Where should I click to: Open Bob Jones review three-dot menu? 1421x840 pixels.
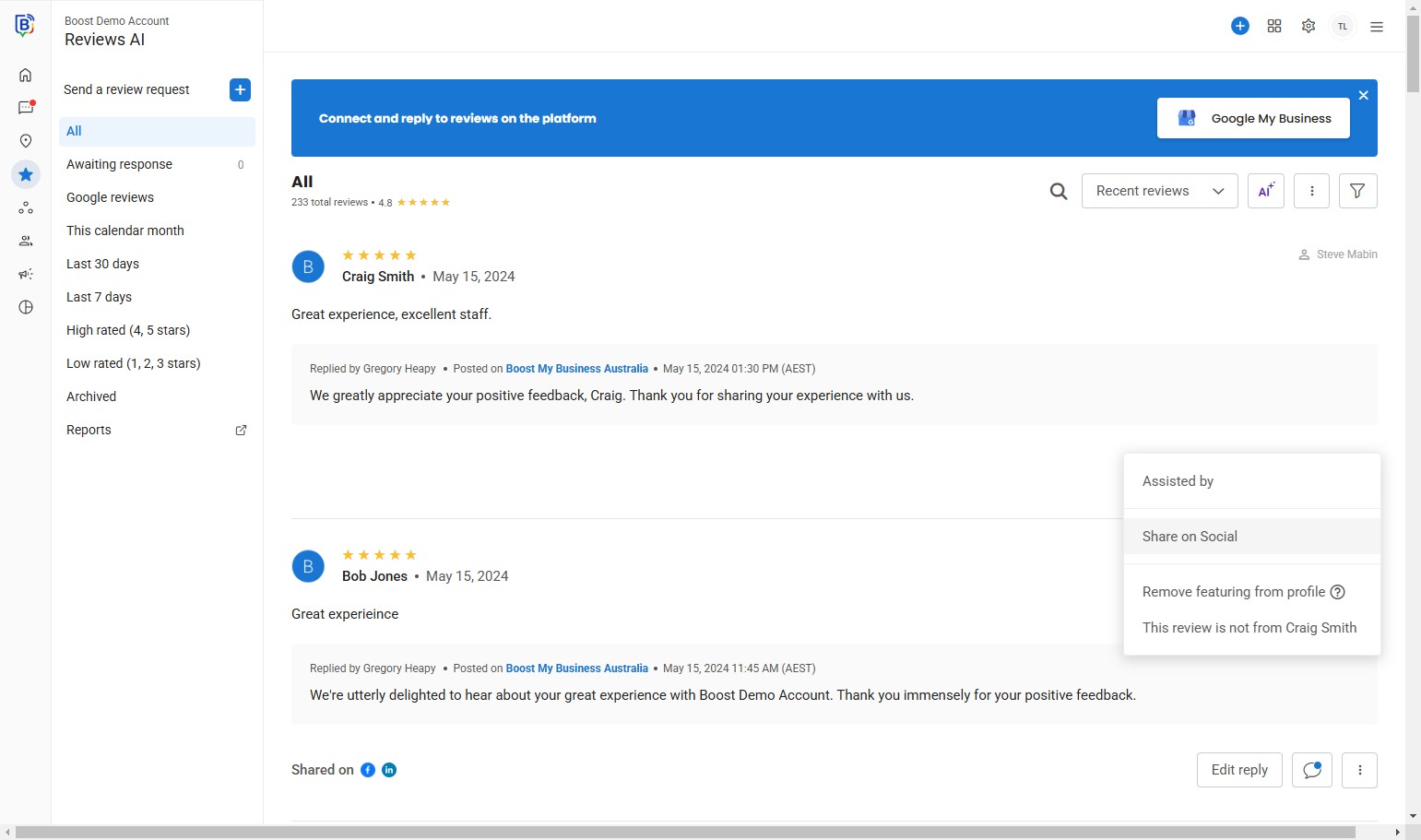click(1359, 770)
